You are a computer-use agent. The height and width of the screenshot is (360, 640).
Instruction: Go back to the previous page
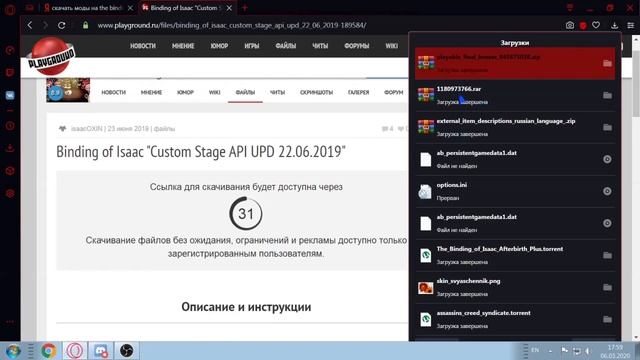pyautogui.click(x=30, y=25)
